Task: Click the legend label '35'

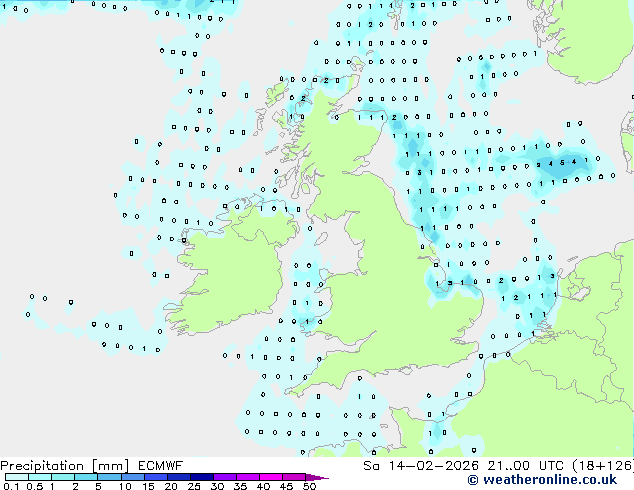Action: (240, 486)
